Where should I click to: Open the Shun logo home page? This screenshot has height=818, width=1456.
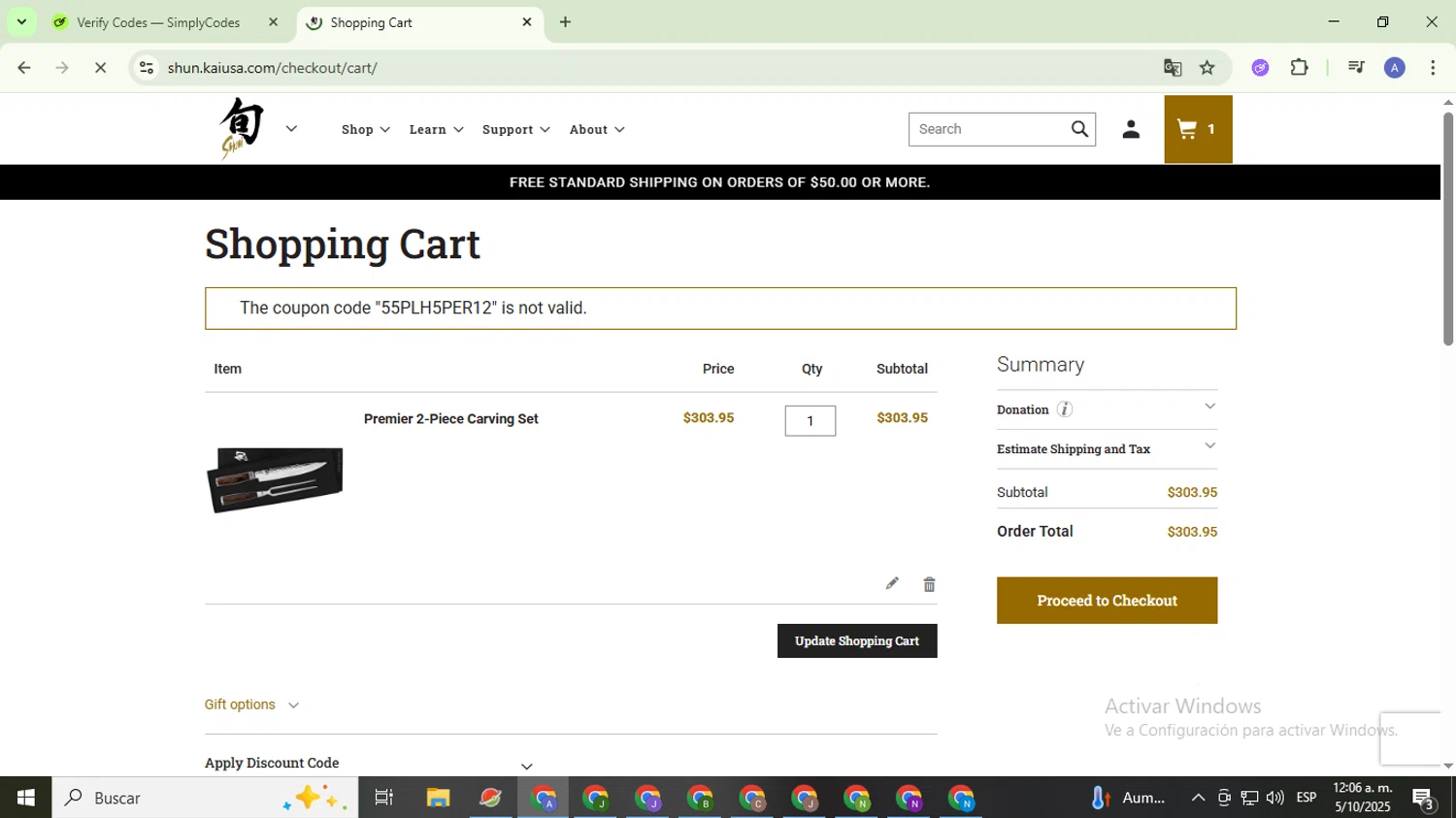point(242,128)
